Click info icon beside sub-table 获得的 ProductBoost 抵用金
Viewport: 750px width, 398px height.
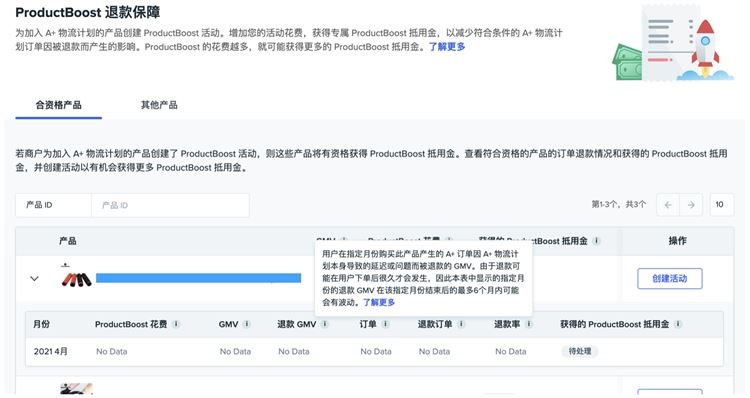(x=678, y=324)
